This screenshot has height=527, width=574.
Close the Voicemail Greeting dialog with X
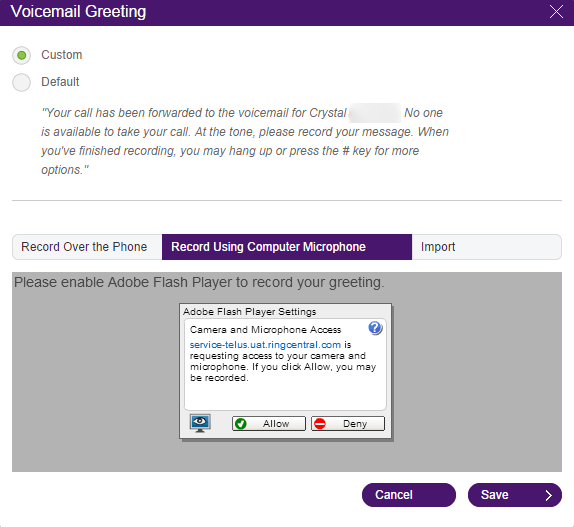556,12
